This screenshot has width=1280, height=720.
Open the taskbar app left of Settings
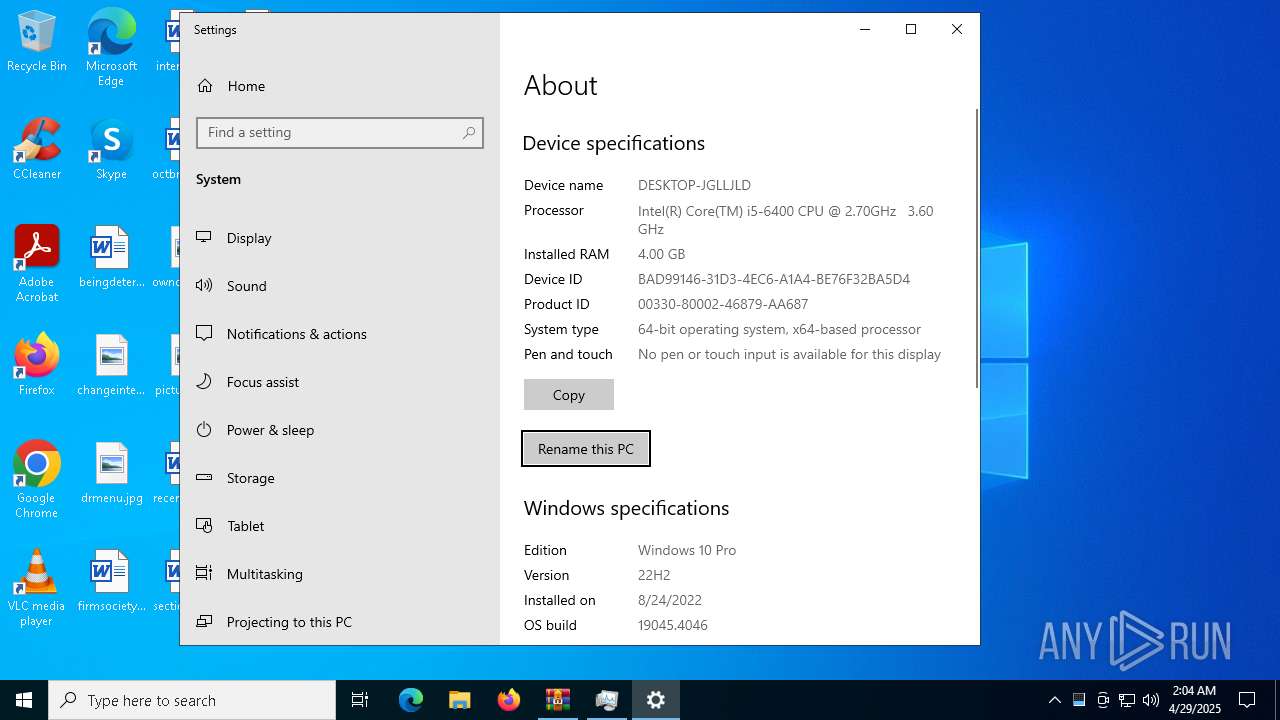(607, 700)
